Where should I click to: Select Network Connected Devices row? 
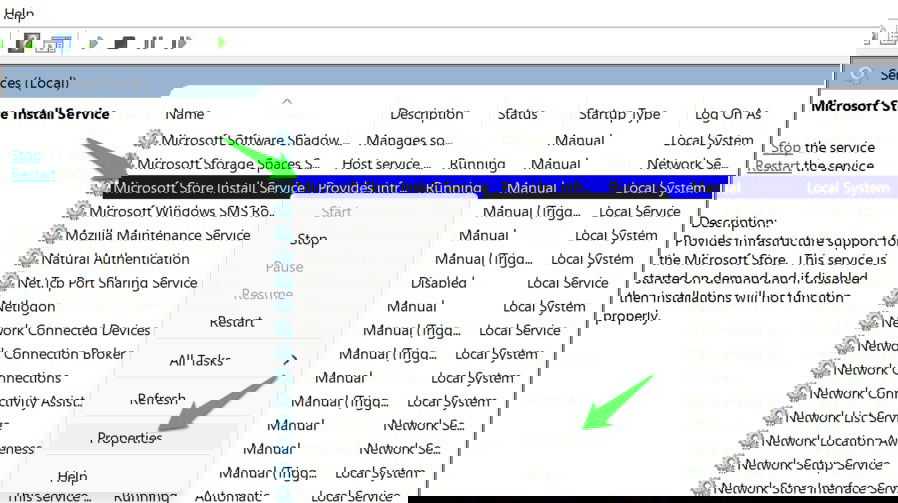281,331
